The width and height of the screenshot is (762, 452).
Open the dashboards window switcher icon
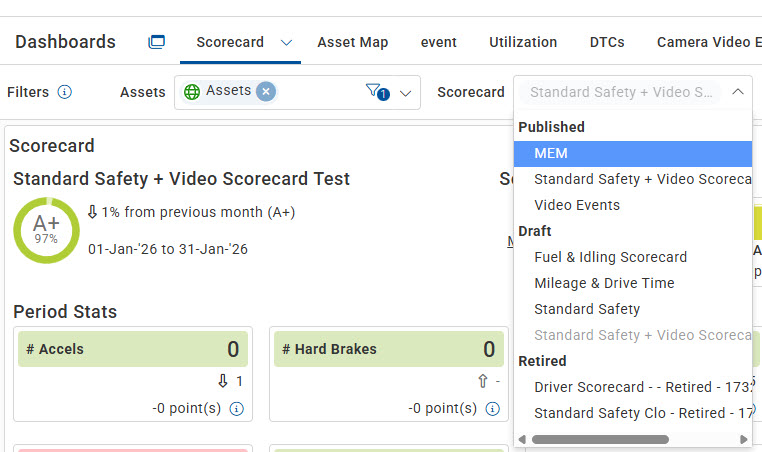click(x=156, y=42)
